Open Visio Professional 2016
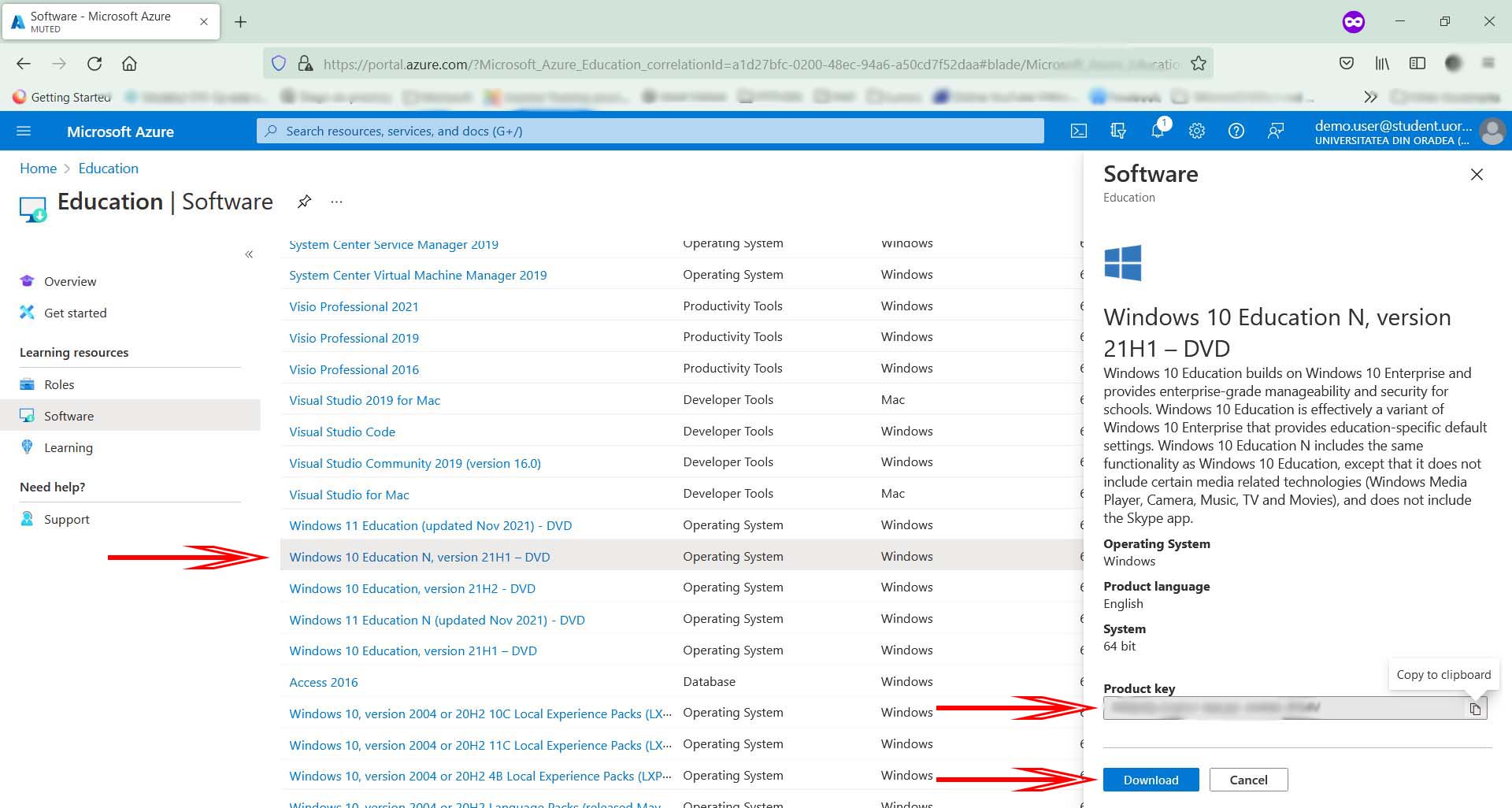This screenshot has height=808, width=1512. [x=354, y=369]
